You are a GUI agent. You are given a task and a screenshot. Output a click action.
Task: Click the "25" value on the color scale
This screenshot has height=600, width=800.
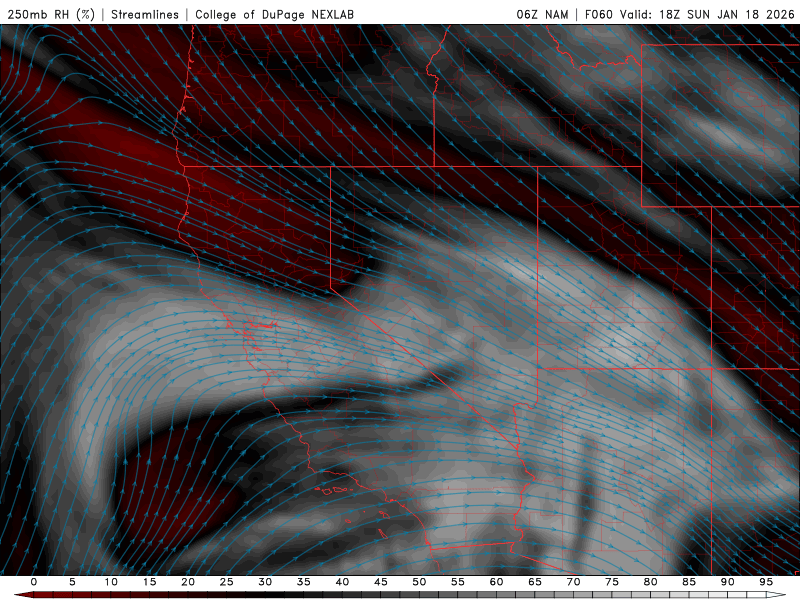point(227,582)
